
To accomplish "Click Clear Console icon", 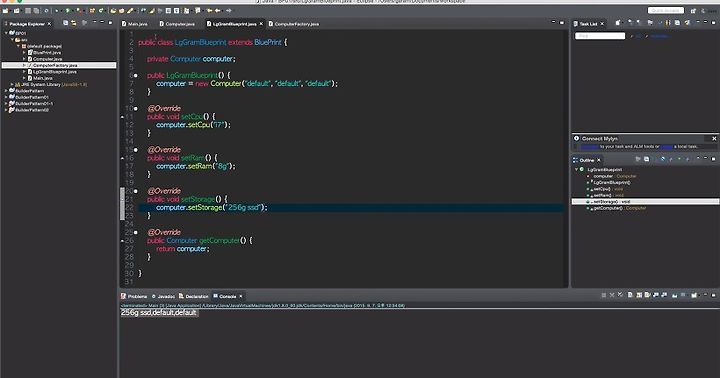I will [x=630, y=295].
